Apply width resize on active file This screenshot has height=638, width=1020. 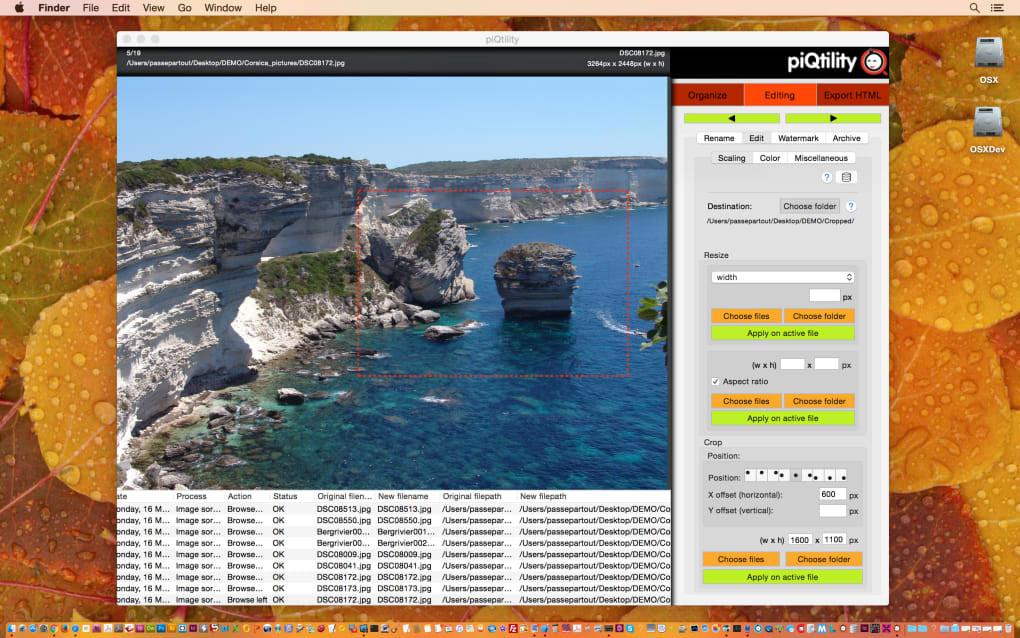coord(783,333)
